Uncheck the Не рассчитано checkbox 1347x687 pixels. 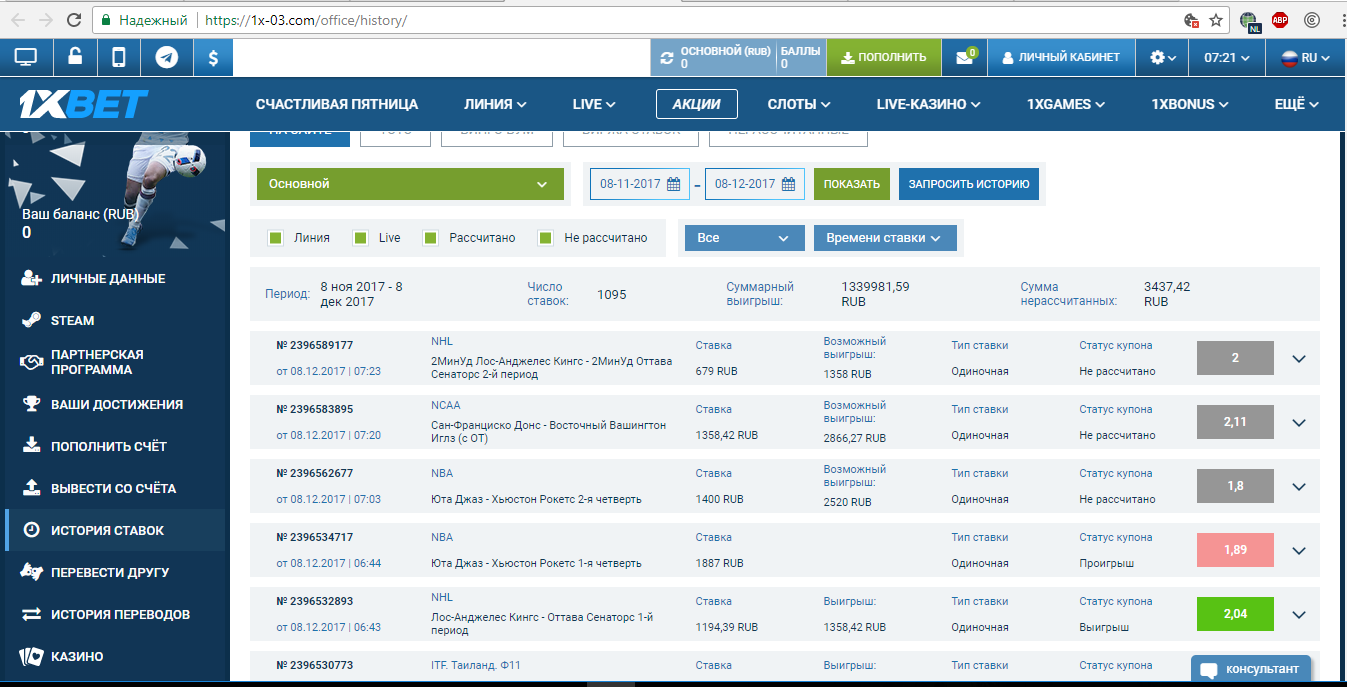pos(546,238)
